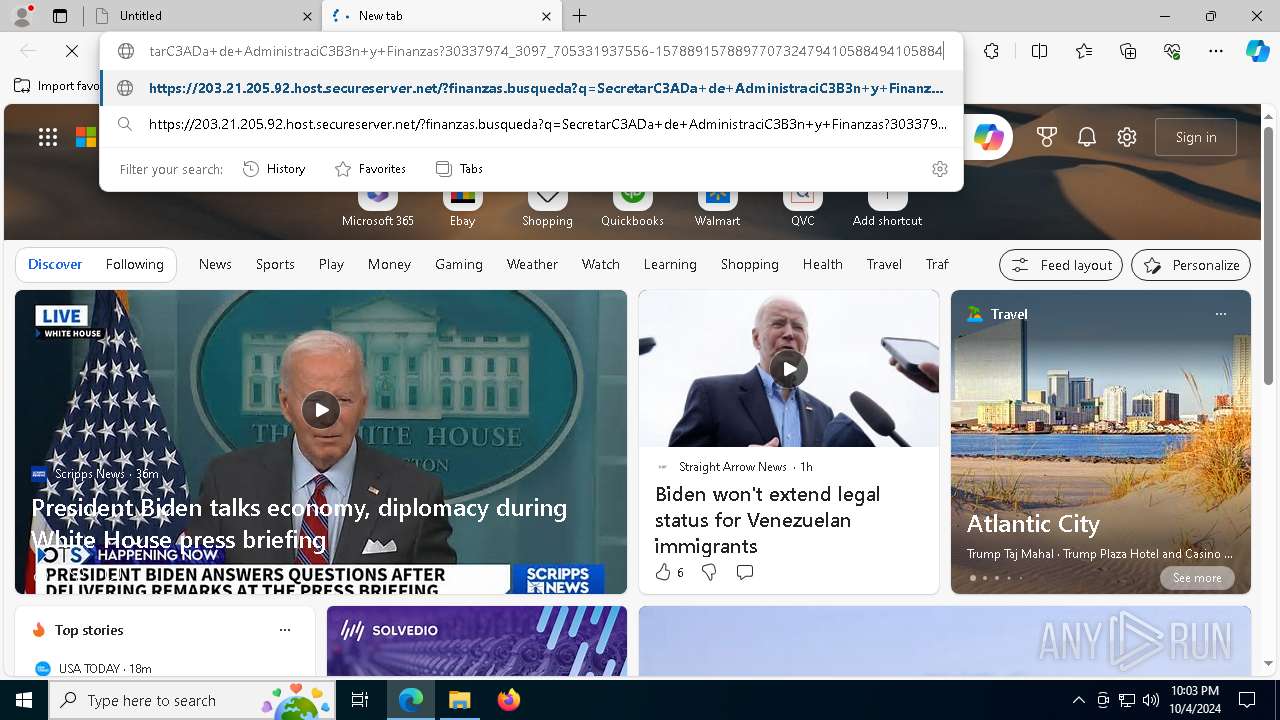This screenshot has width=1280, height=720.
Task: Open the Sports category
Action: [275, 264]
